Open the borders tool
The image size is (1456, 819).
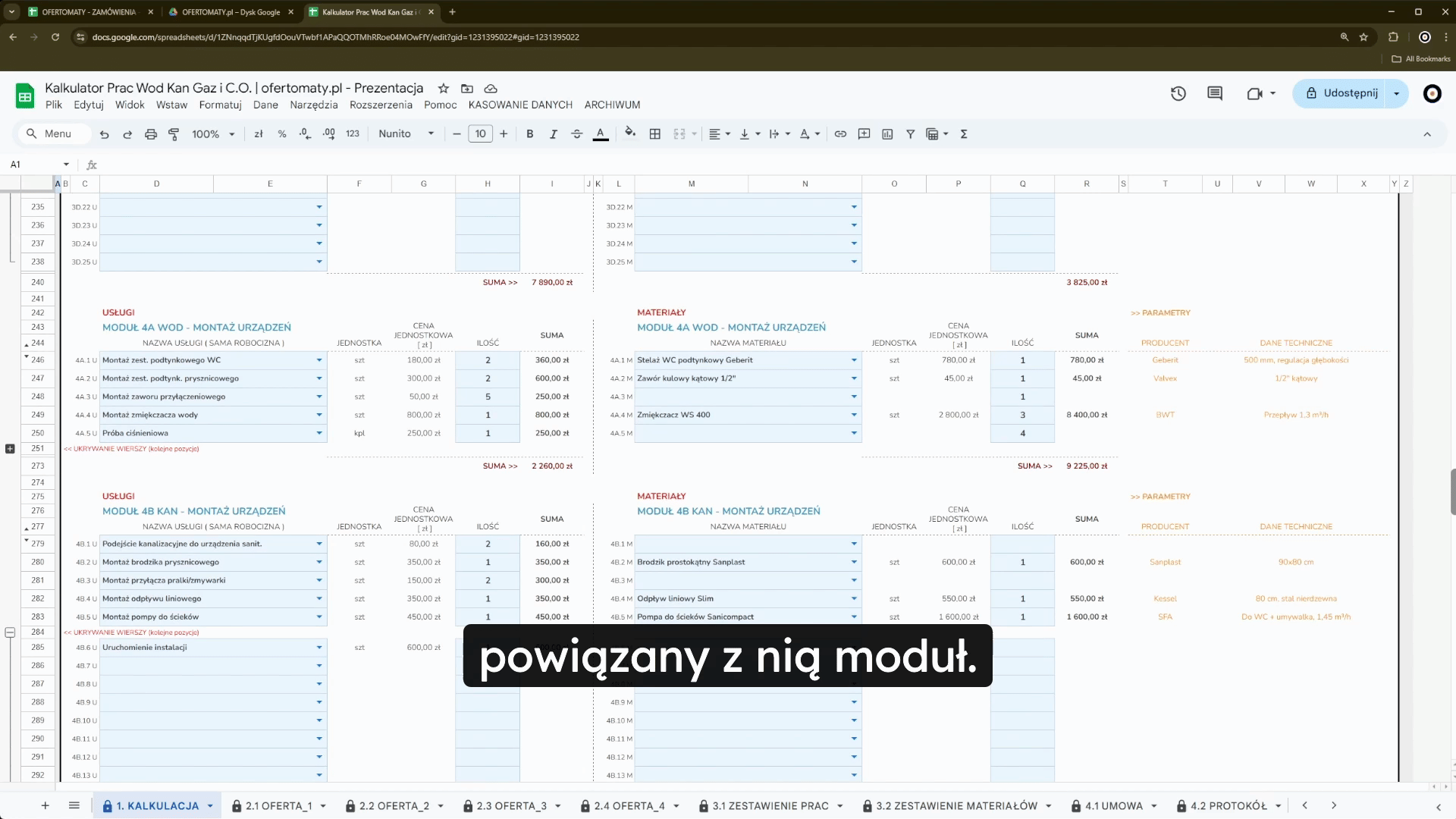[655, 134]
